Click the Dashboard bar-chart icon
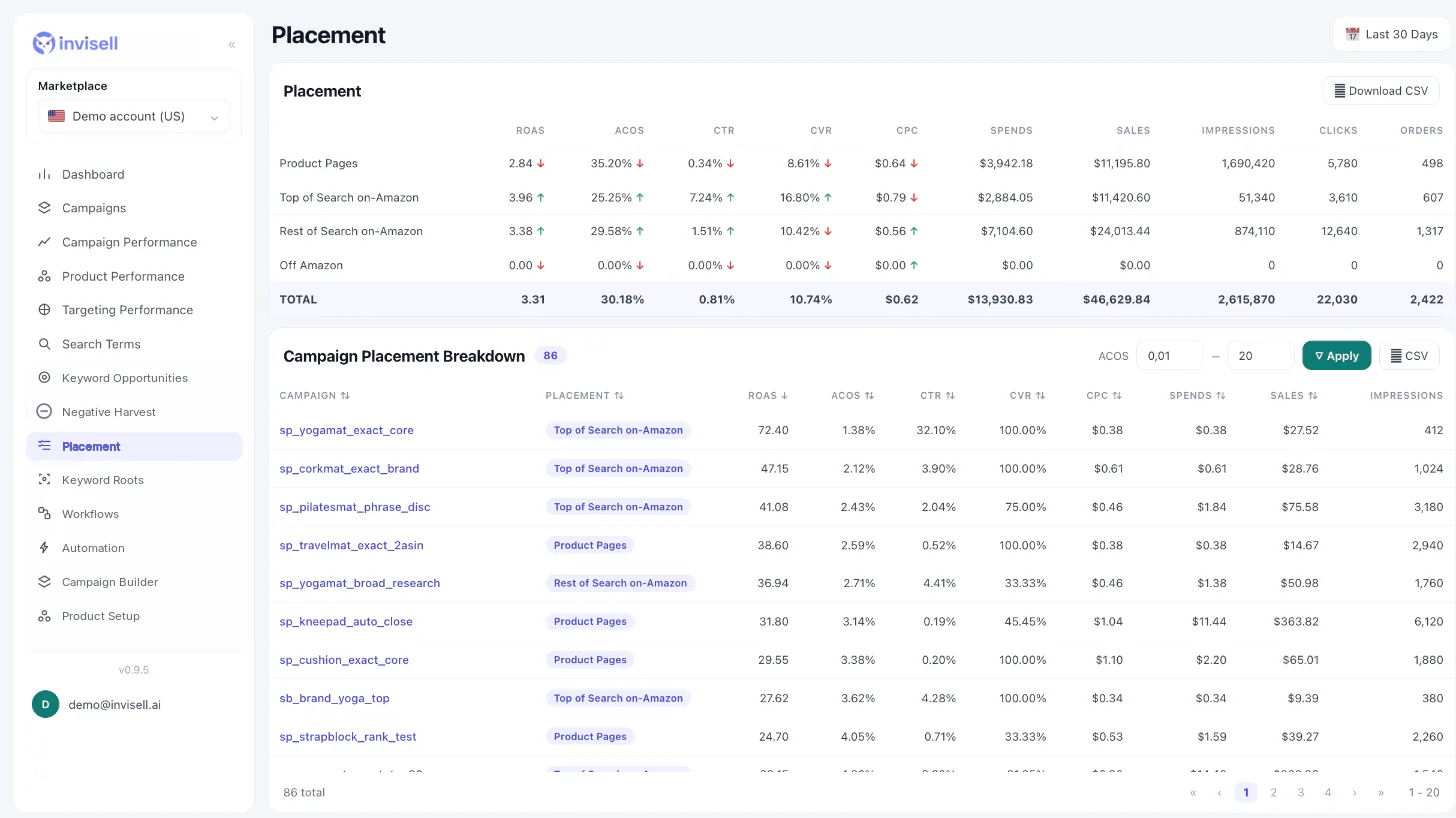 click(44, 174)
